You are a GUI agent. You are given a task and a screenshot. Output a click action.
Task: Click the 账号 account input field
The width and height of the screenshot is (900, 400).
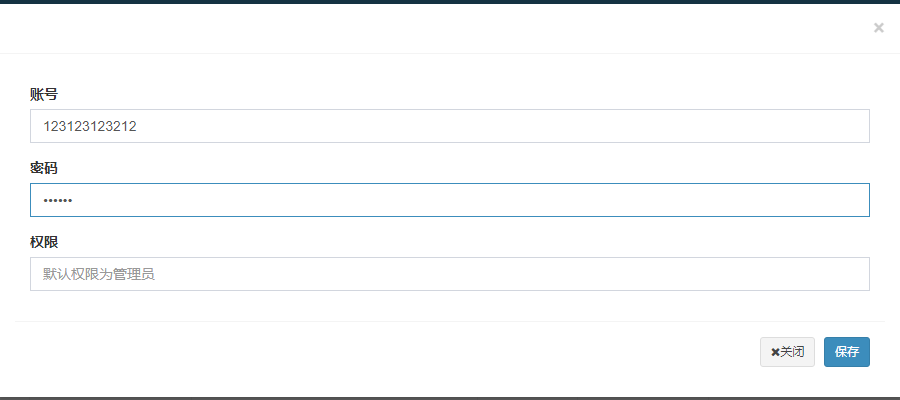coord(449,126)
